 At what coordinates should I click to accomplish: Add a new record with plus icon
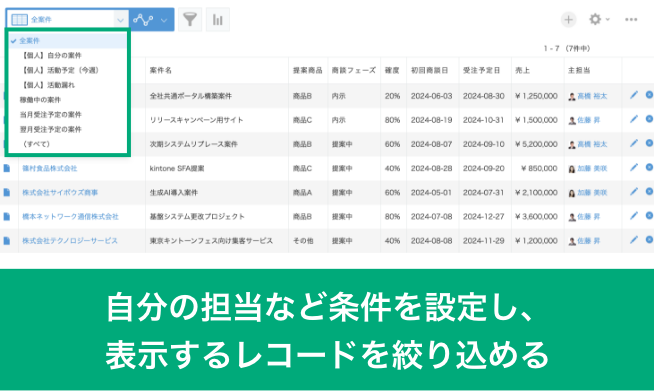[x=568, y=20]
